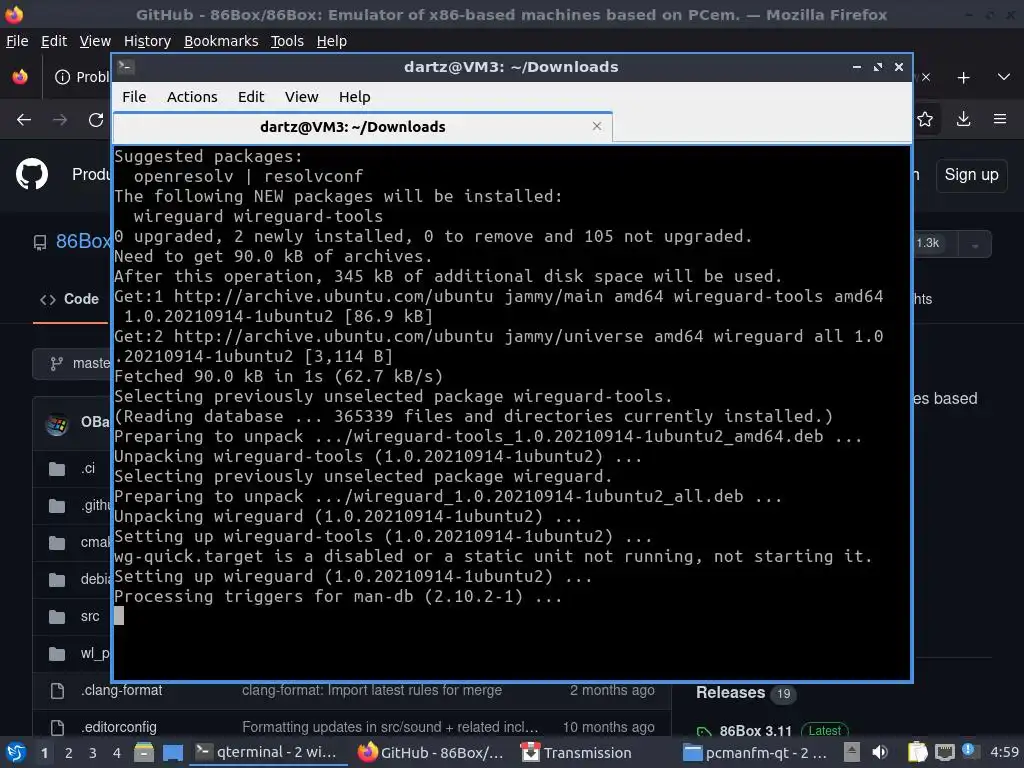Switch to the pcmanfm-qt taskbar entry
Screen dimensions: 1024x768
[x=756, y=752]
